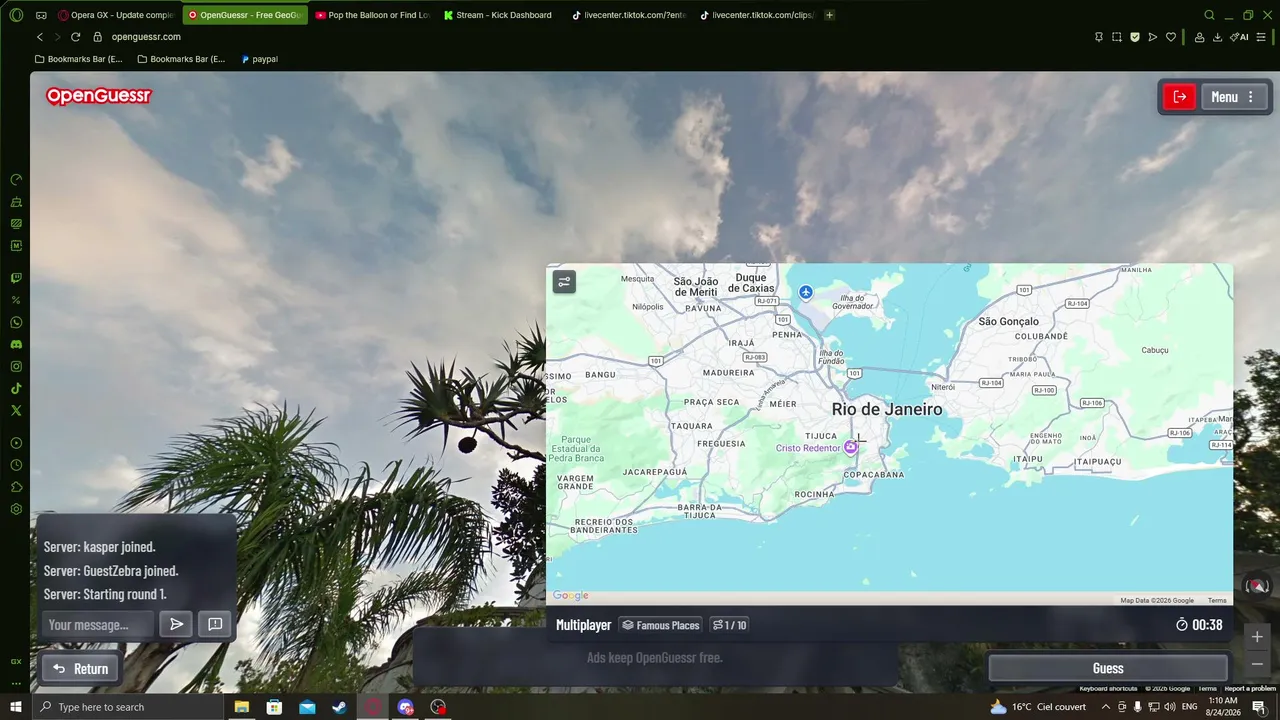Open the AI assistant toolbar button
Image resolution: width=1280 pixels, height=720 pixels.
tap(1240, 37)
